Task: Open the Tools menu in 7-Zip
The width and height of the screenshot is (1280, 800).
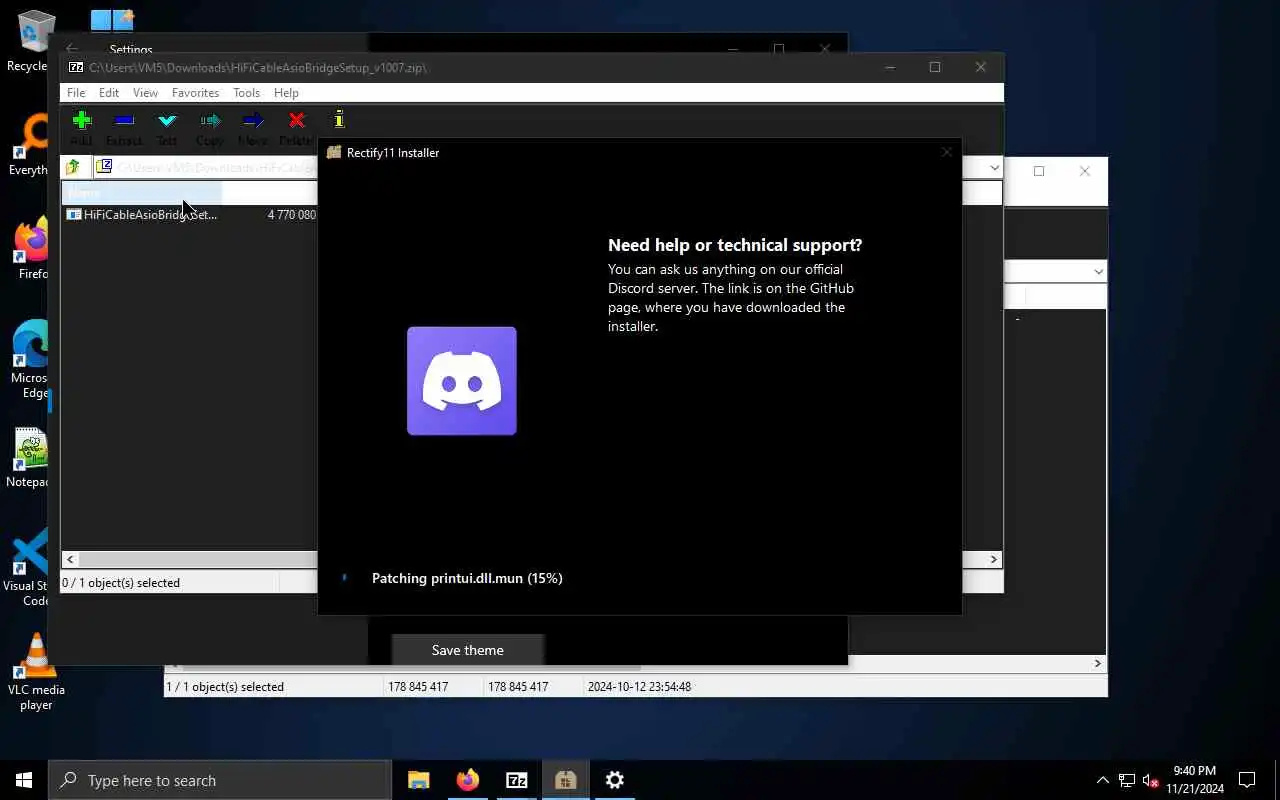Action: pyautogui.click(x=246, y=93)
